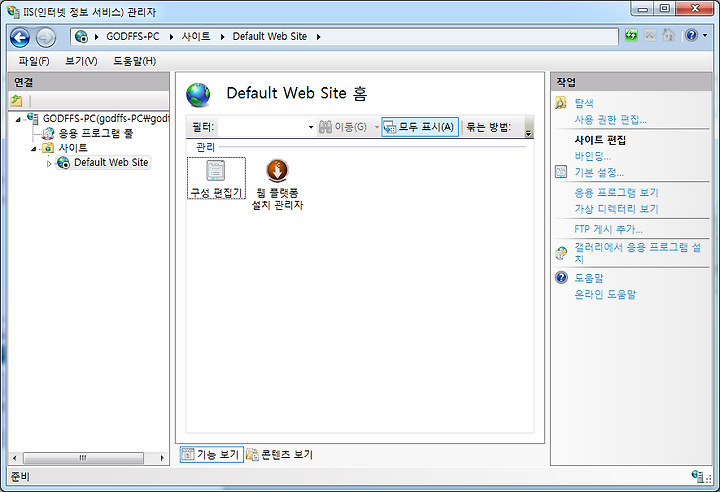Image resolution: width=720 pixels, height=492 pixels.
Task: Click the tree horizontal scrollbar thumb
Action: tap(83, 458)
